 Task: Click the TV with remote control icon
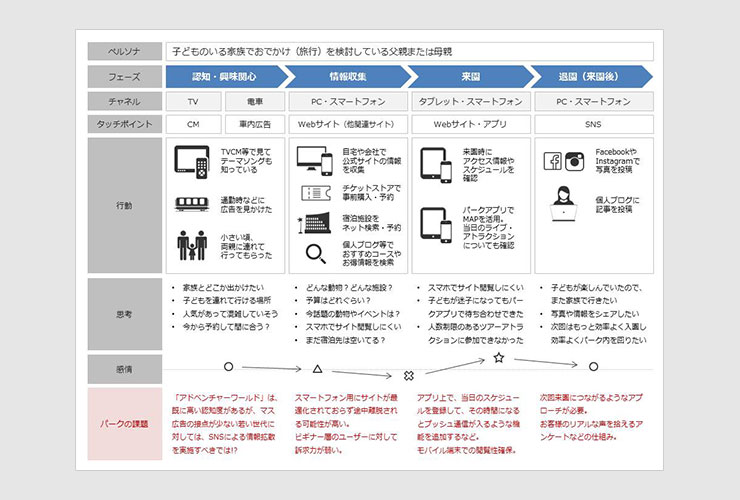pos(192,162)
